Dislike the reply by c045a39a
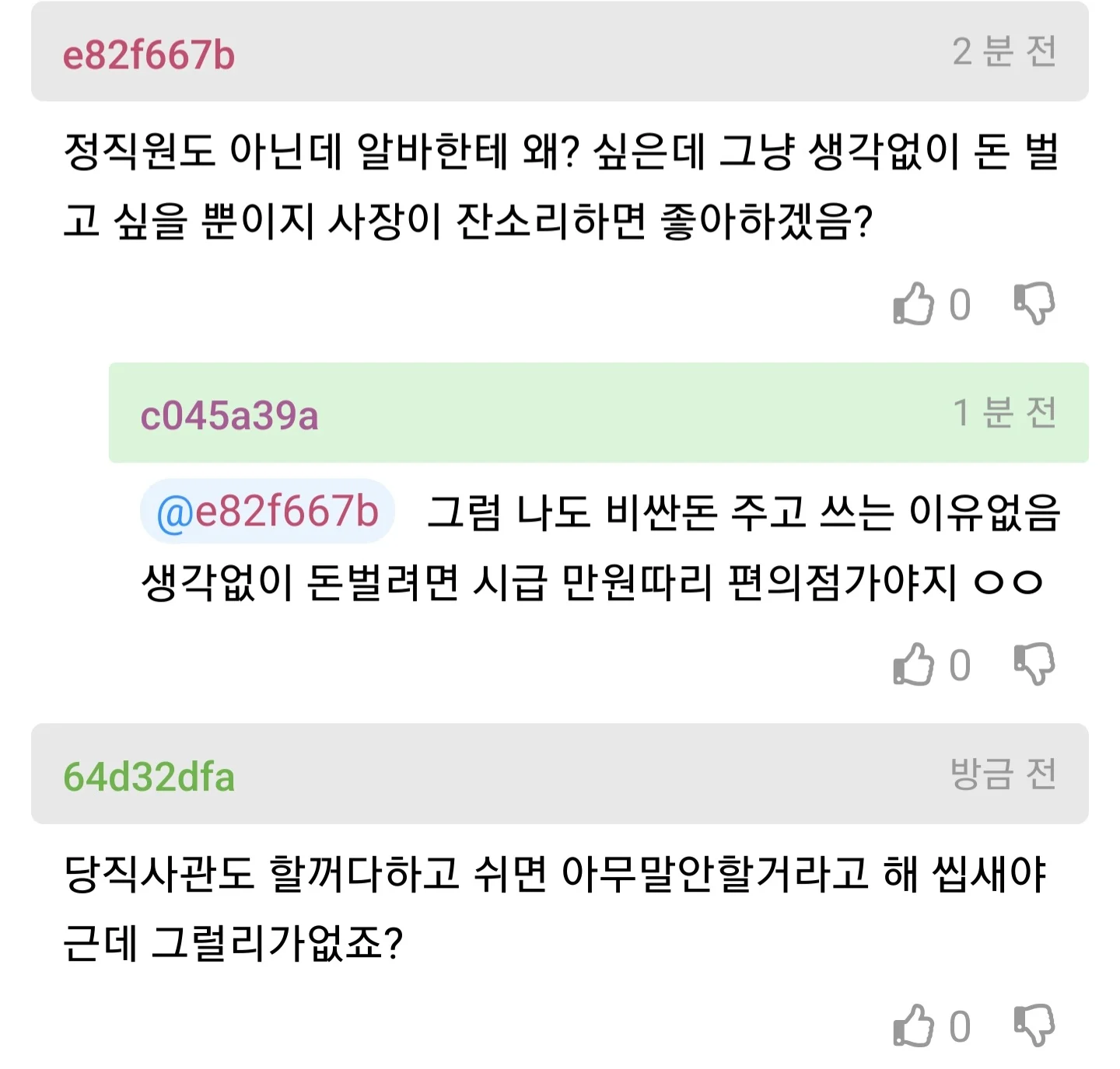This screenshot has height=1069, width=1120. [x=1034, y=666]
